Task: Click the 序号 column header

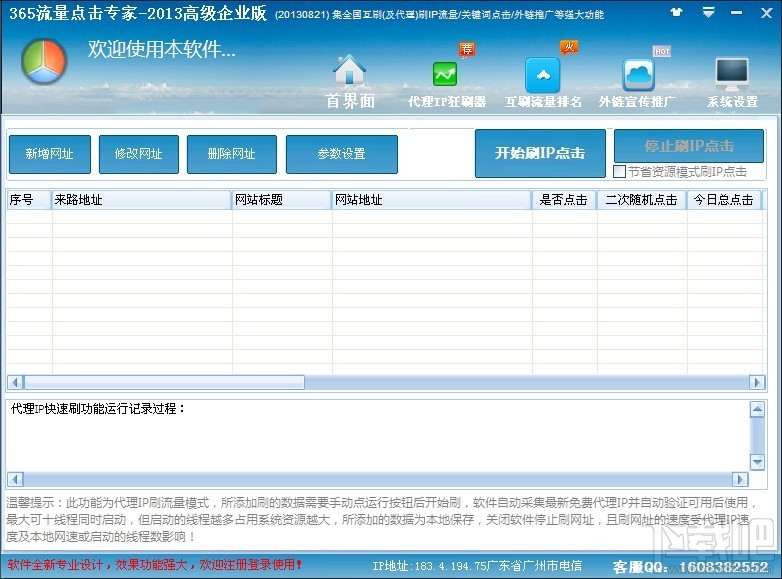Action: coord(29,200)
